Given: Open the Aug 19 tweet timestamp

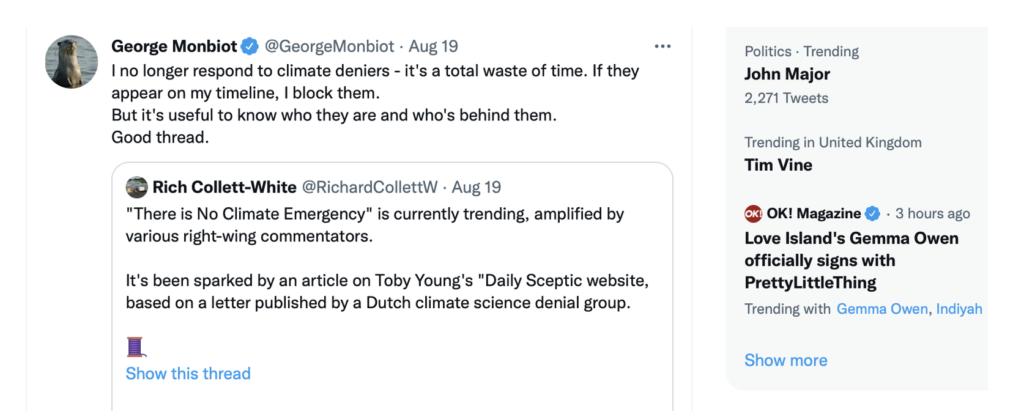Looking at the screenshot, I should [x=433, y=46].
